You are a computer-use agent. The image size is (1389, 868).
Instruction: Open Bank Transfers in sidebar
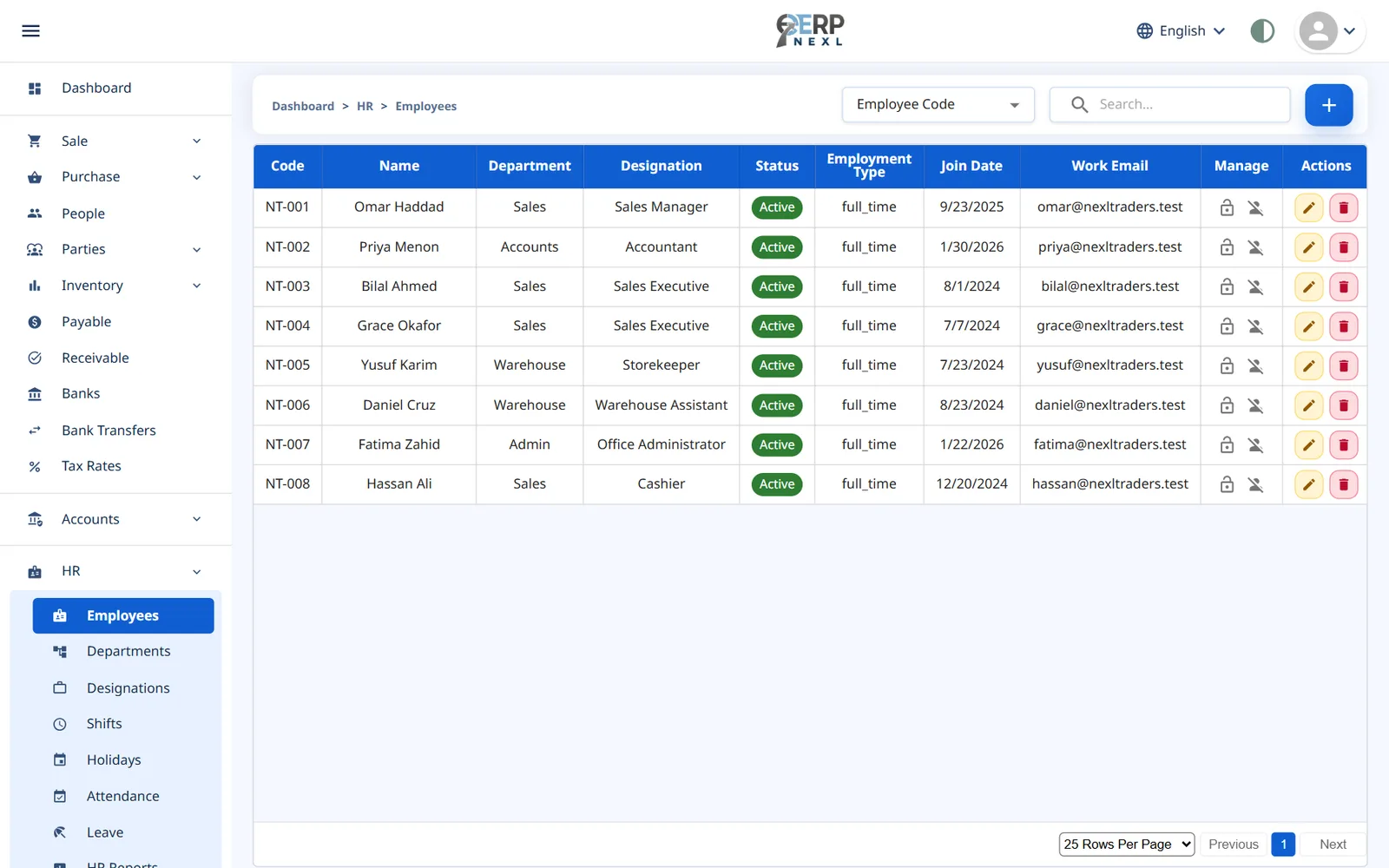(115, 431)
